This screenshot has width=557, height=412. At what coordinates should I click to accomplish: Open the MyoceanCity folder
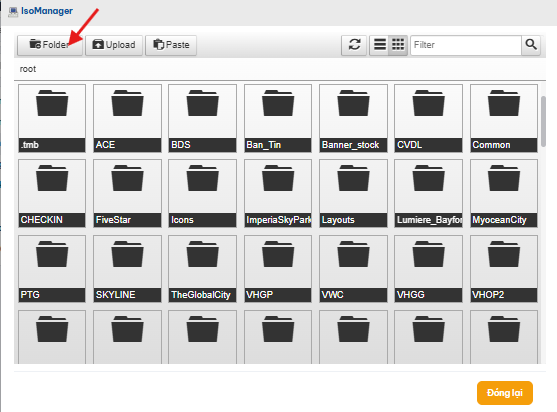pyautogui.click(x=504, y=193)
